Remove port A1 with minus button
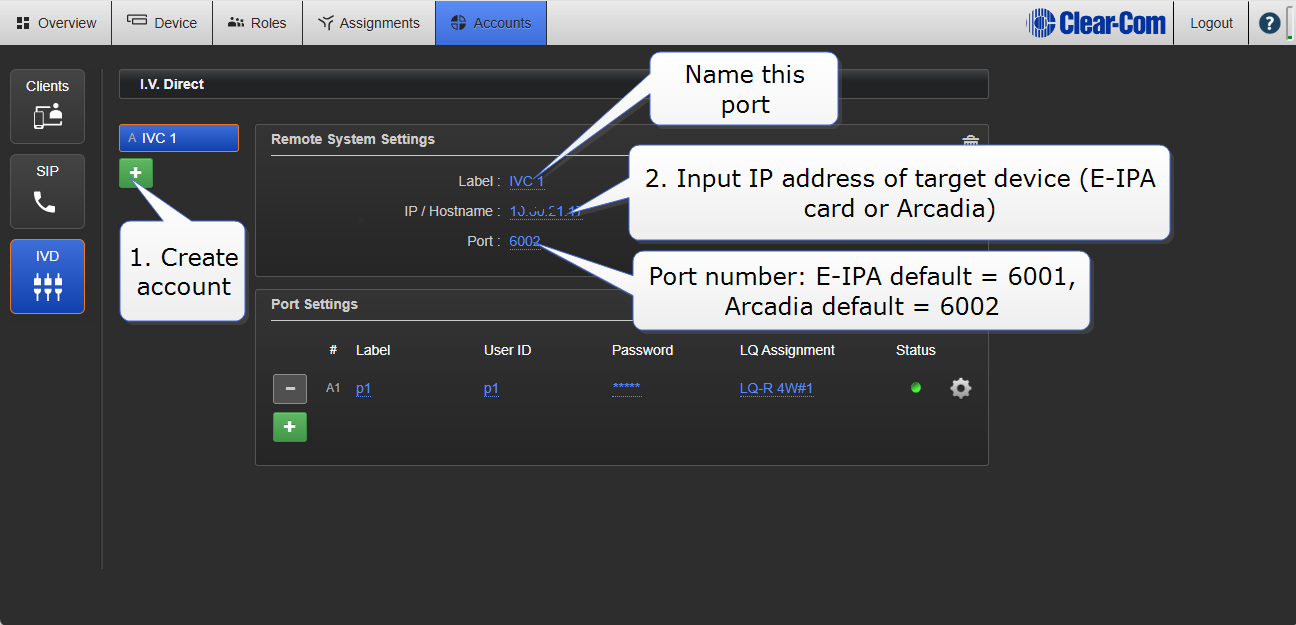This screenshot has width=1296, height=625. (x=290, y=388)
